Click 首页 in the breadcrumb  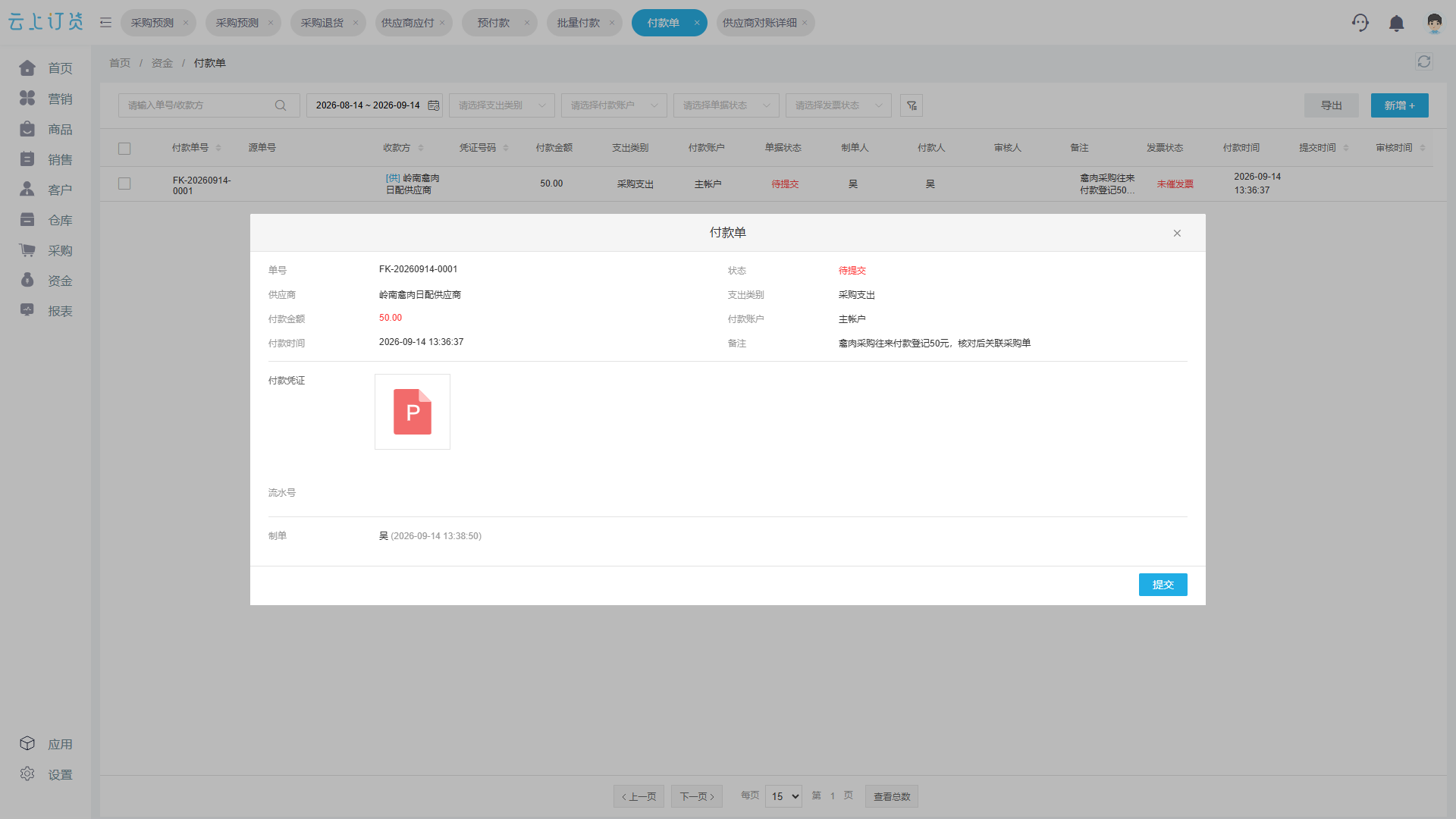120,63
